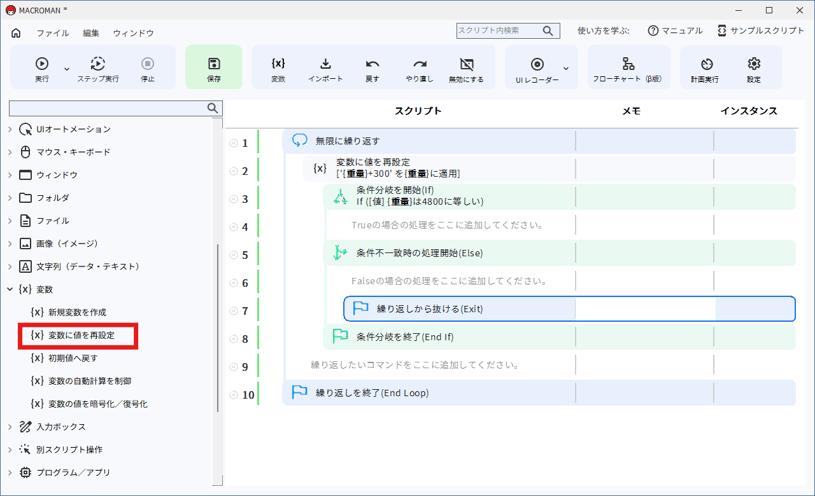Toggle the circle marker on line 7
This screenshot has height=496, width=815.
click(233, 311)
